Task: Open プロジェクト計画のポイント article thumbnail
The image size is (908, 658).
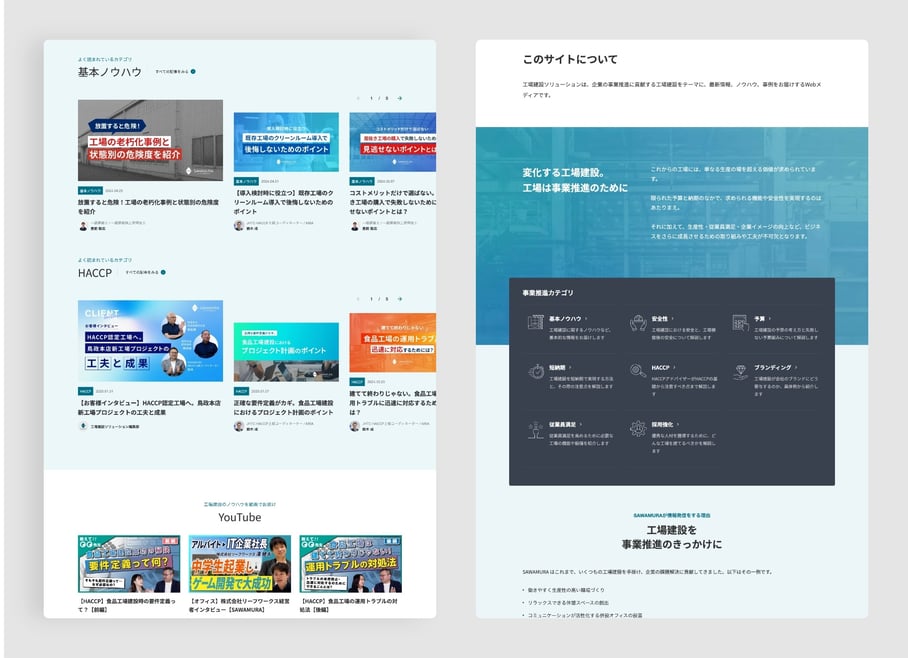Action: [286, 352]
